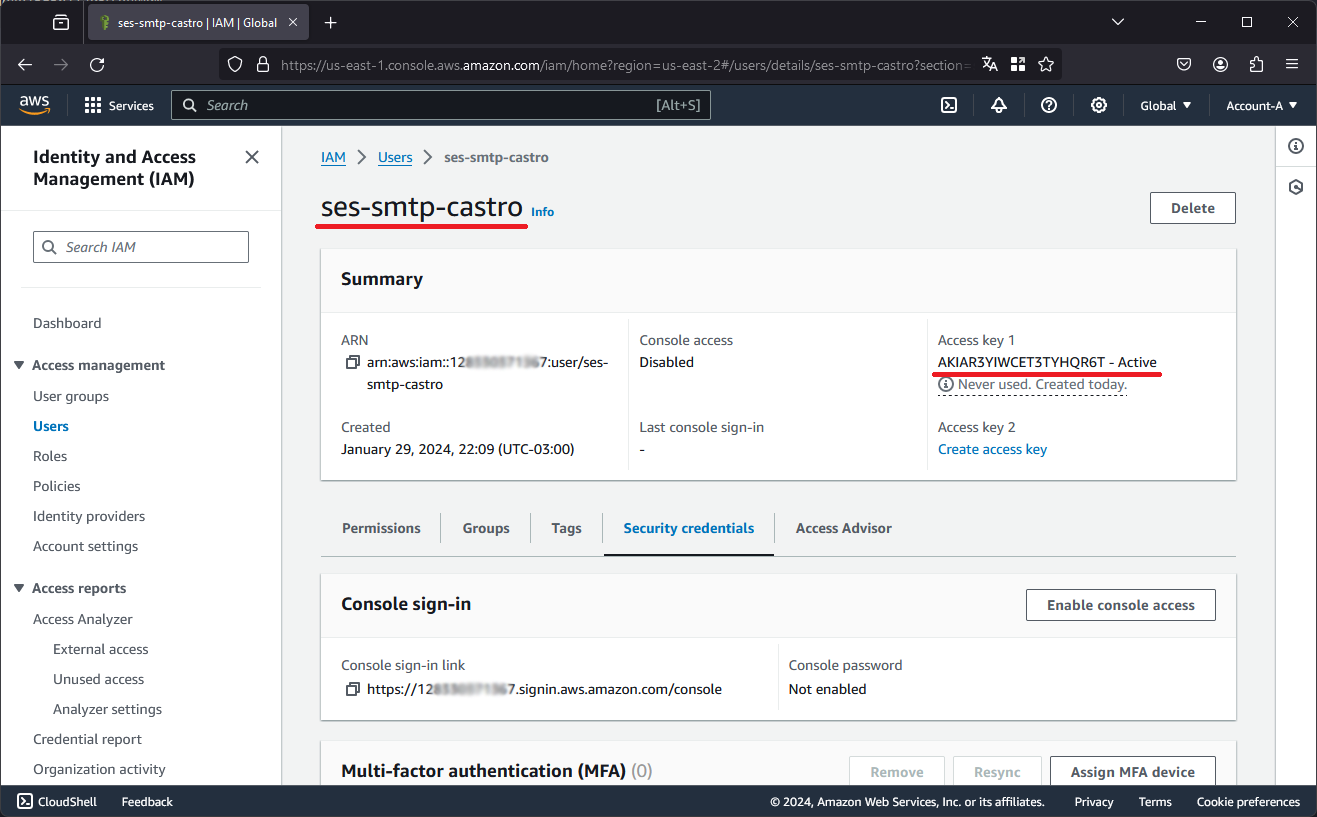Open User groups in the sidebar
Screen dimensions: 1317x817
tap(71, 396)
